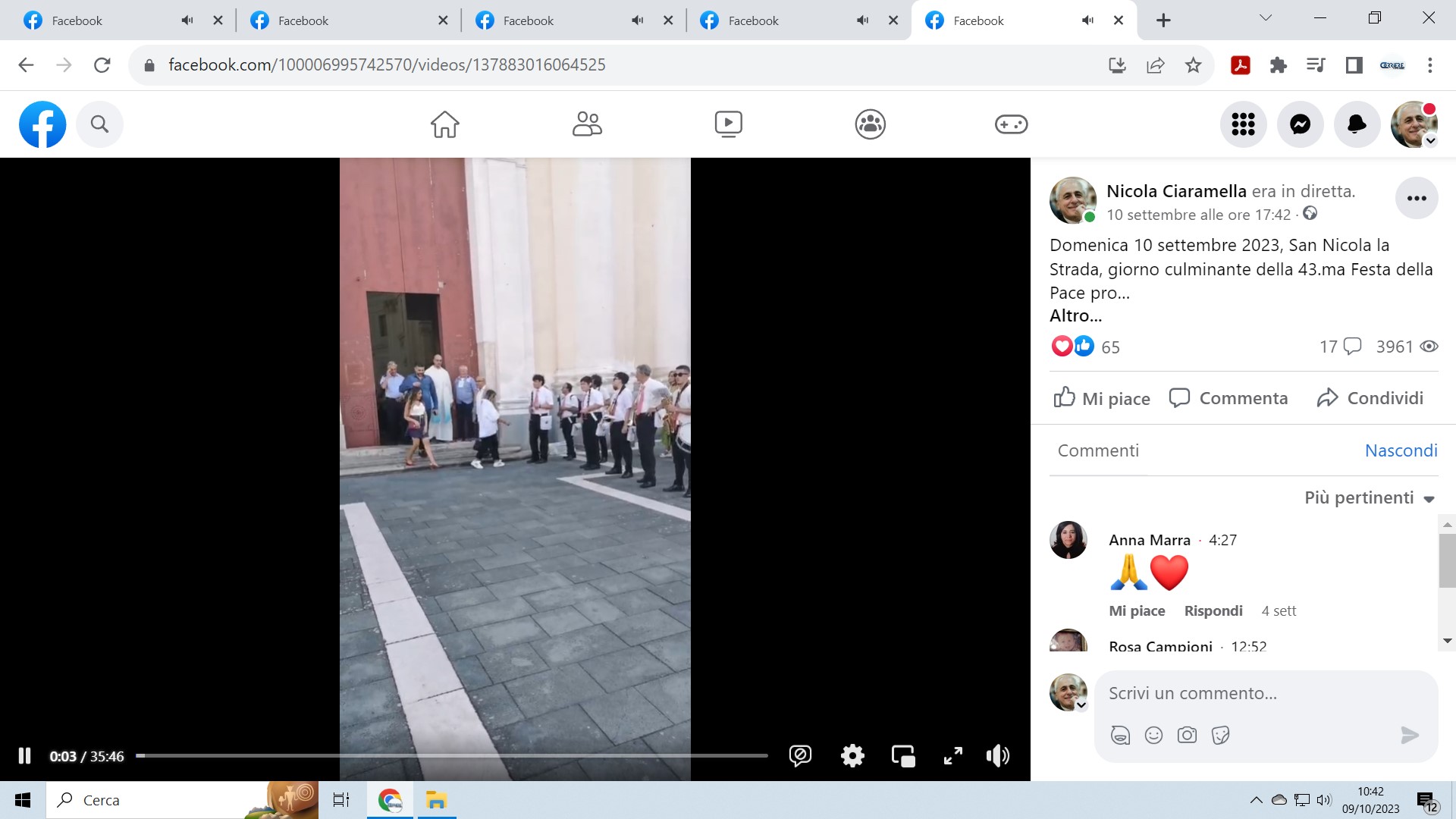This screenshot has width=1456, height=819.
Task: Open the extensions puzzle icon
Action: [x=1279, y=65]
